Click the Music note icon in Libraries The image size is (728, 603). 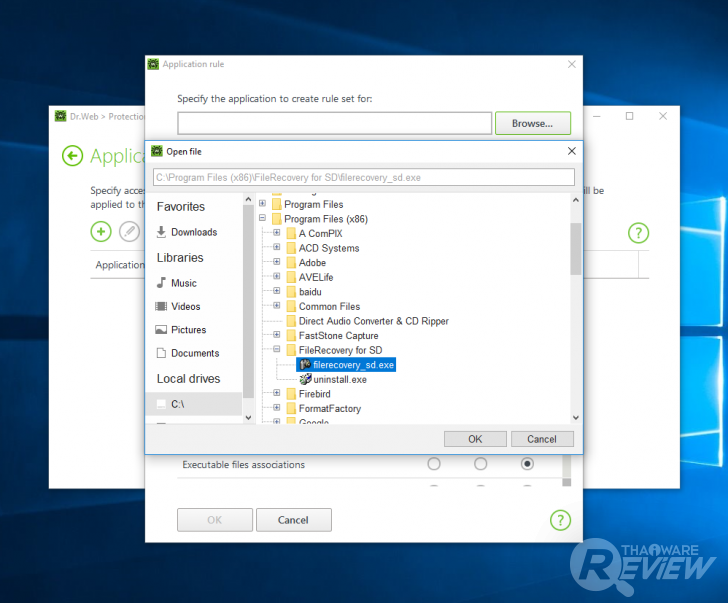click(161, 283)
